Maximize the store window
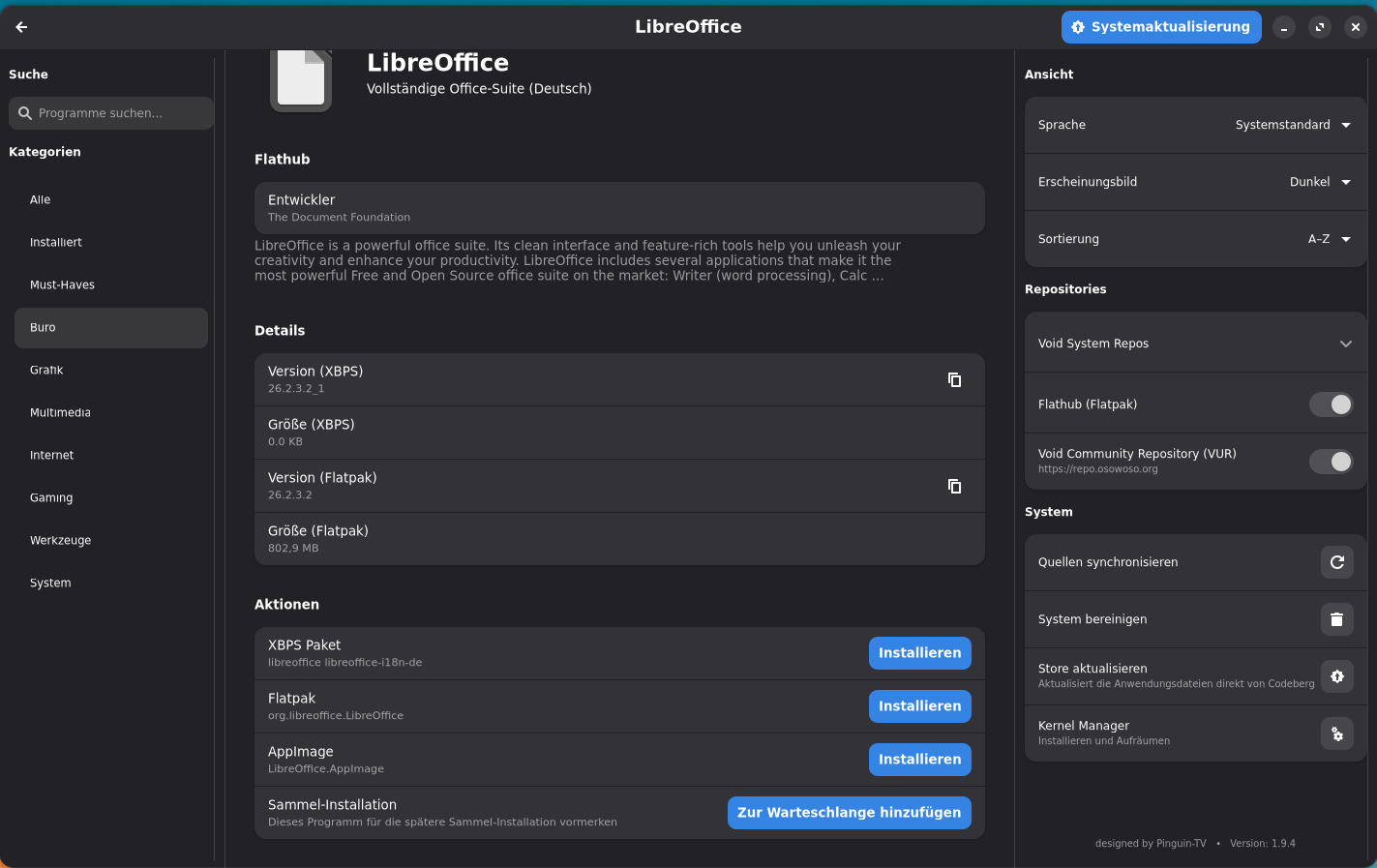The image size is (1377, 868). click(1320, 27)
